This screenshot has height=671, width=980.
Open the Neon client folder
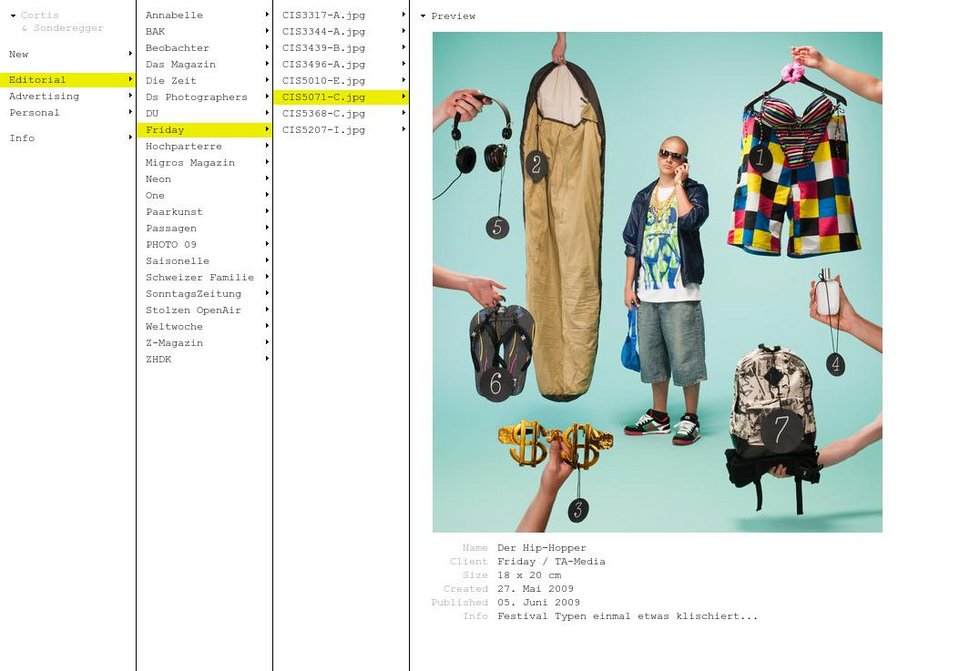click(x=158, y=179)
